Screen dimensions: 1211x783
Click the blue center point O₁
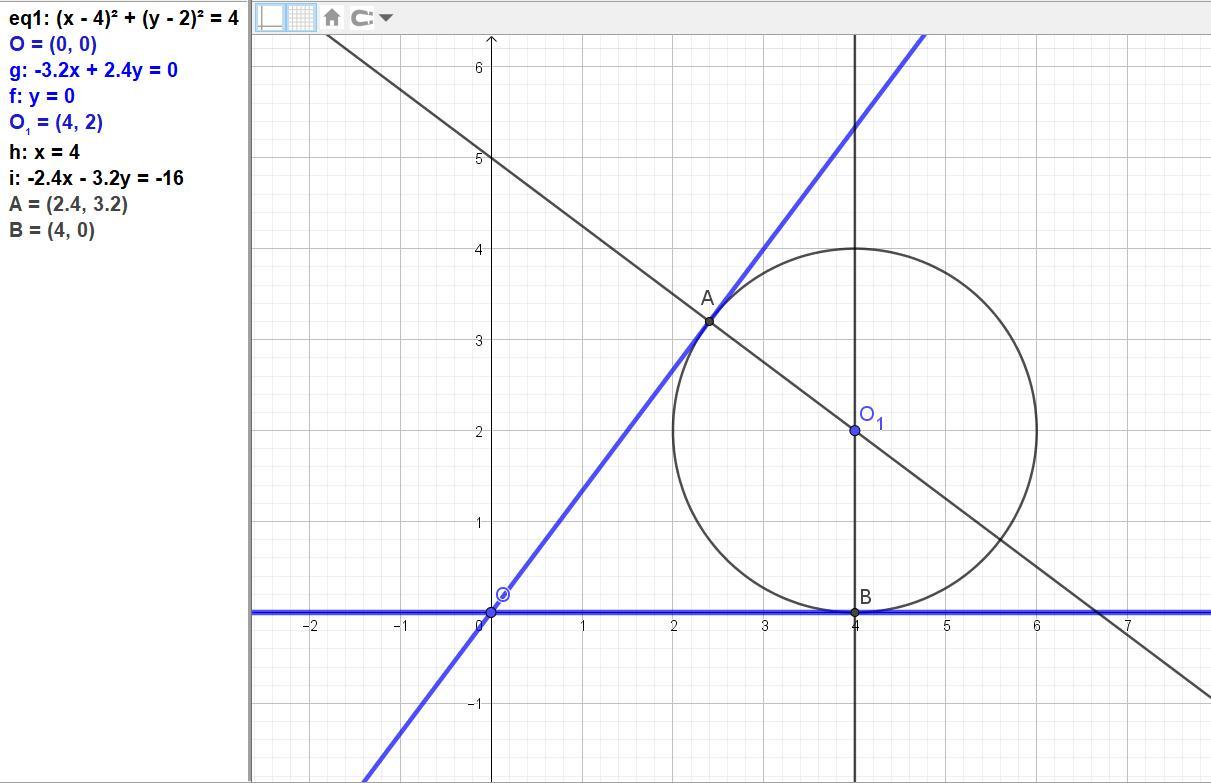click(x=855, y=430)
